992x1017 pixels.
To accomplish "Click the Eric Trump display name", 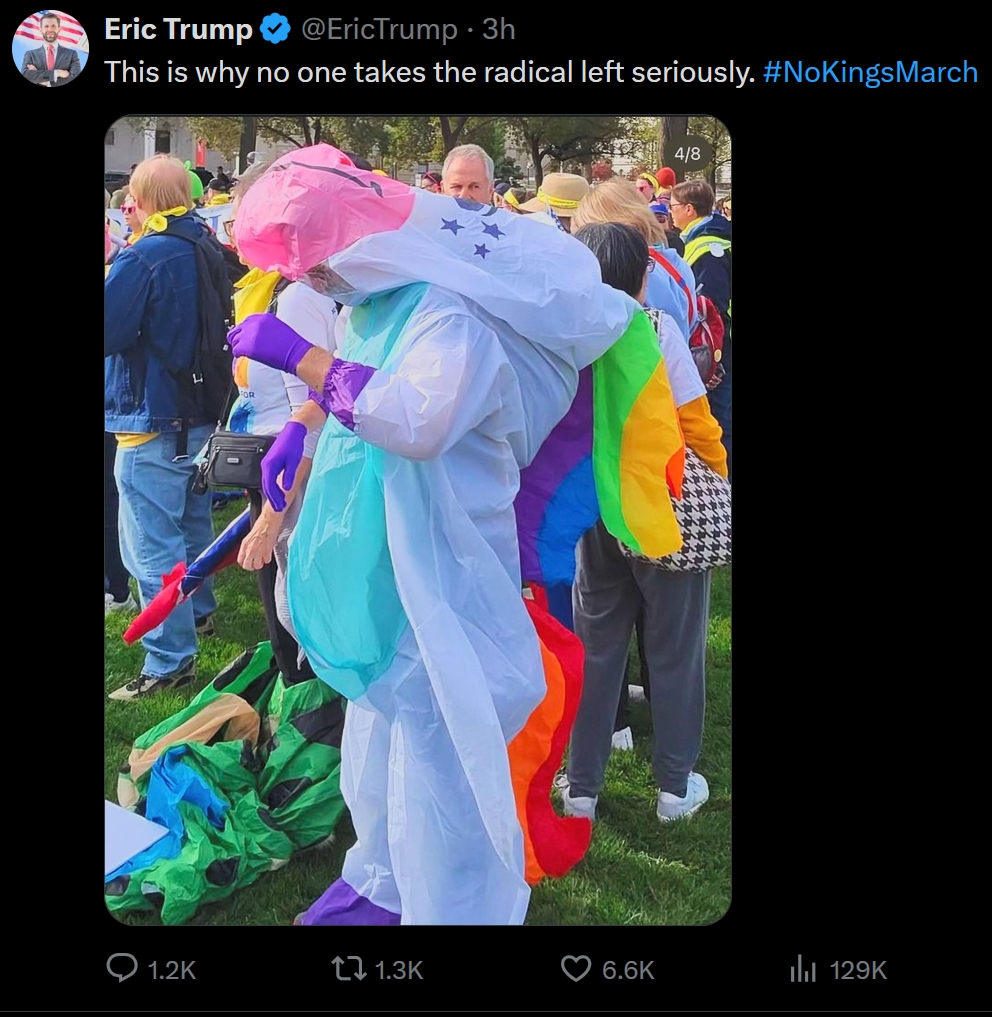I will coord(178,30).
